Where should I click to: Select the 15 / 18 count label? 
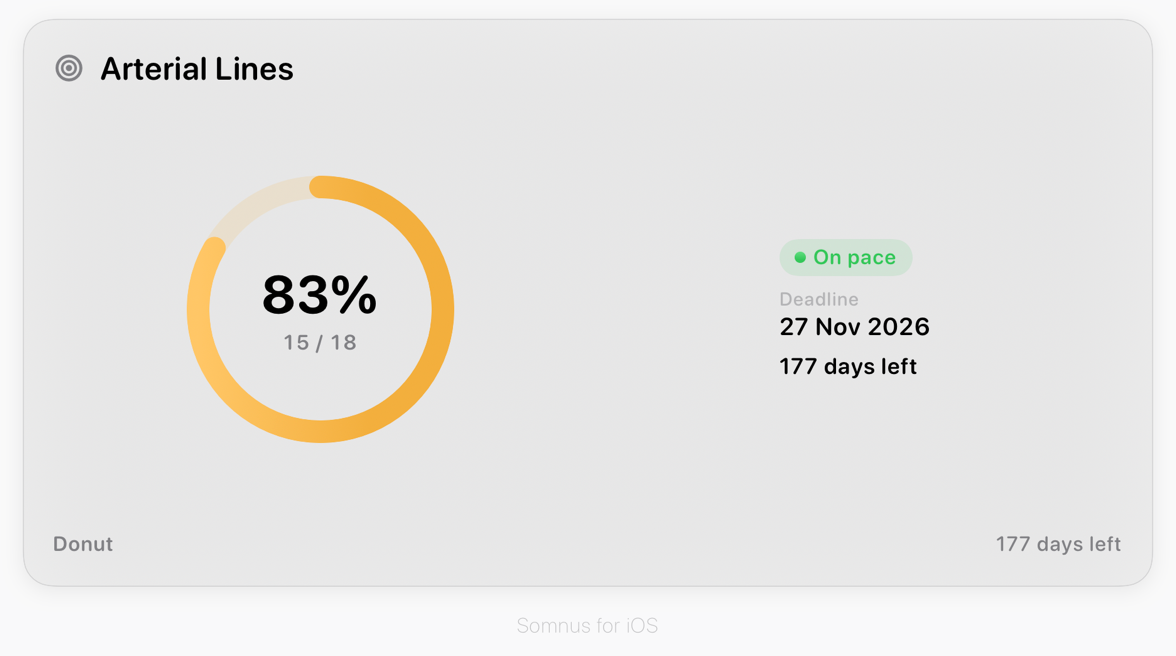320,343
